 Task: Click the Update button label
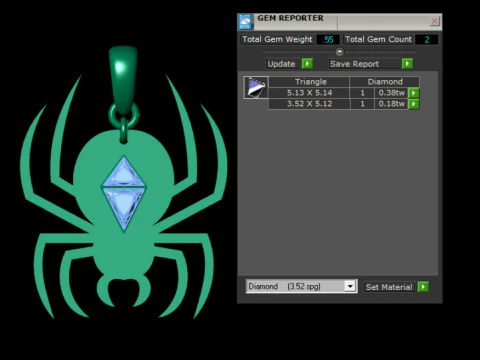[281, 64]
